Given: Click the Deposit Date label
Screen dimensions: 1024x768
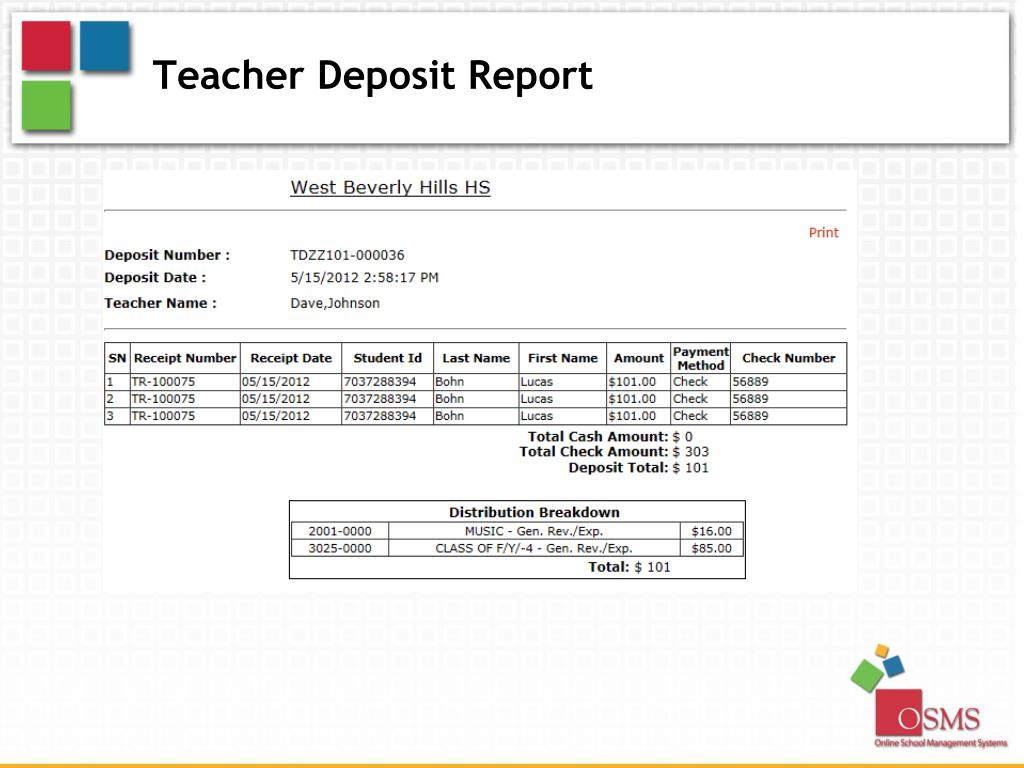Looking at the screenshot, I should coord(155,278).
